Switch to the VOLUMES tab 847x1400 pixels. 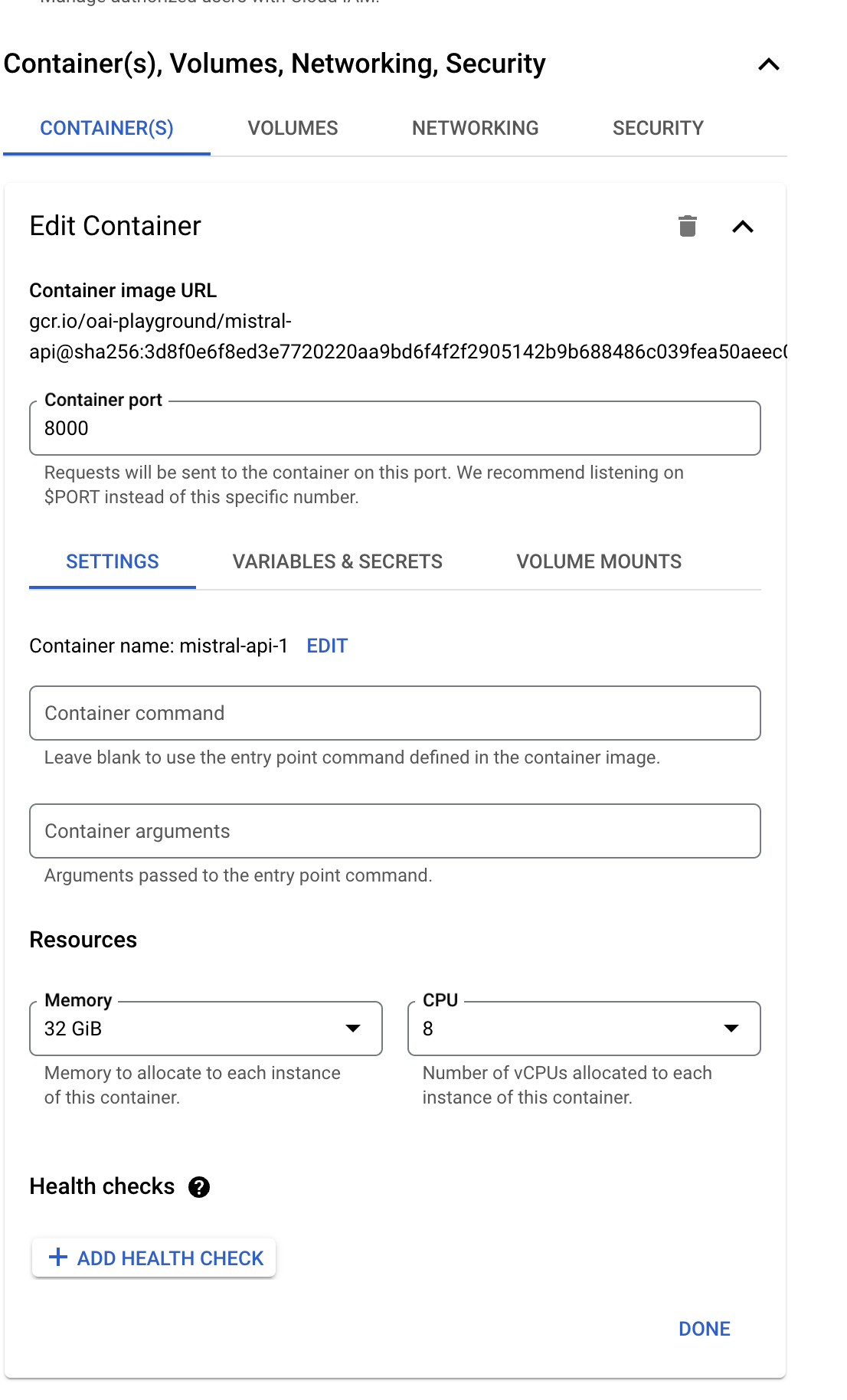[293, 128]
